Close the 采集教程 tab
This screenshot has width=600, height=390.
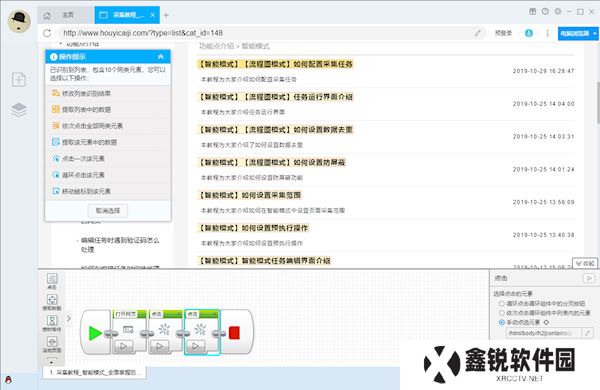153,15
